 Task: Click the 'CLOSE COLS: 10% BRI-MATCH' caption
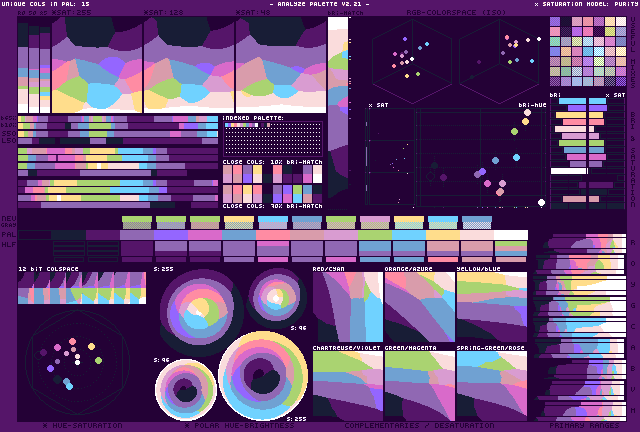coord(273,162)
